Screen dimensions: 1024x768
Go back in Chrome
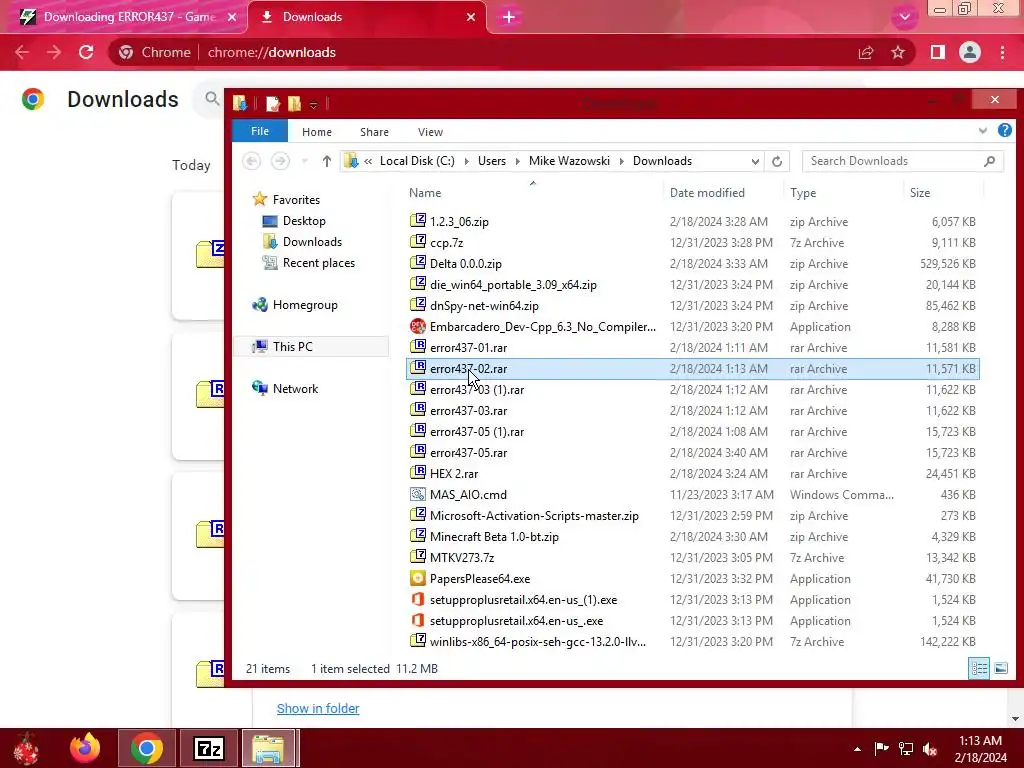(22, 52)
